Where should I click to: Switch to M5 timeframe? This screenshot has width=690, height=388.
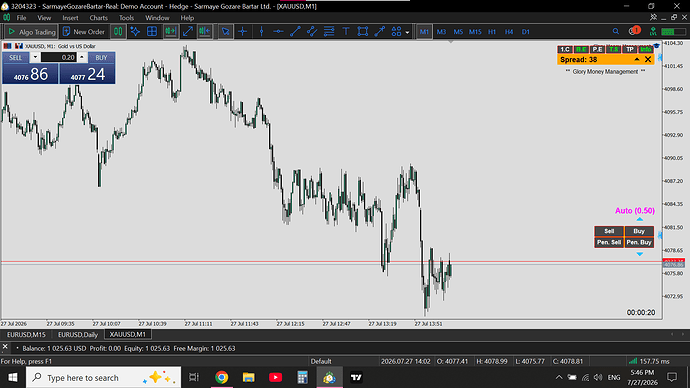click(x=458, y=32)
